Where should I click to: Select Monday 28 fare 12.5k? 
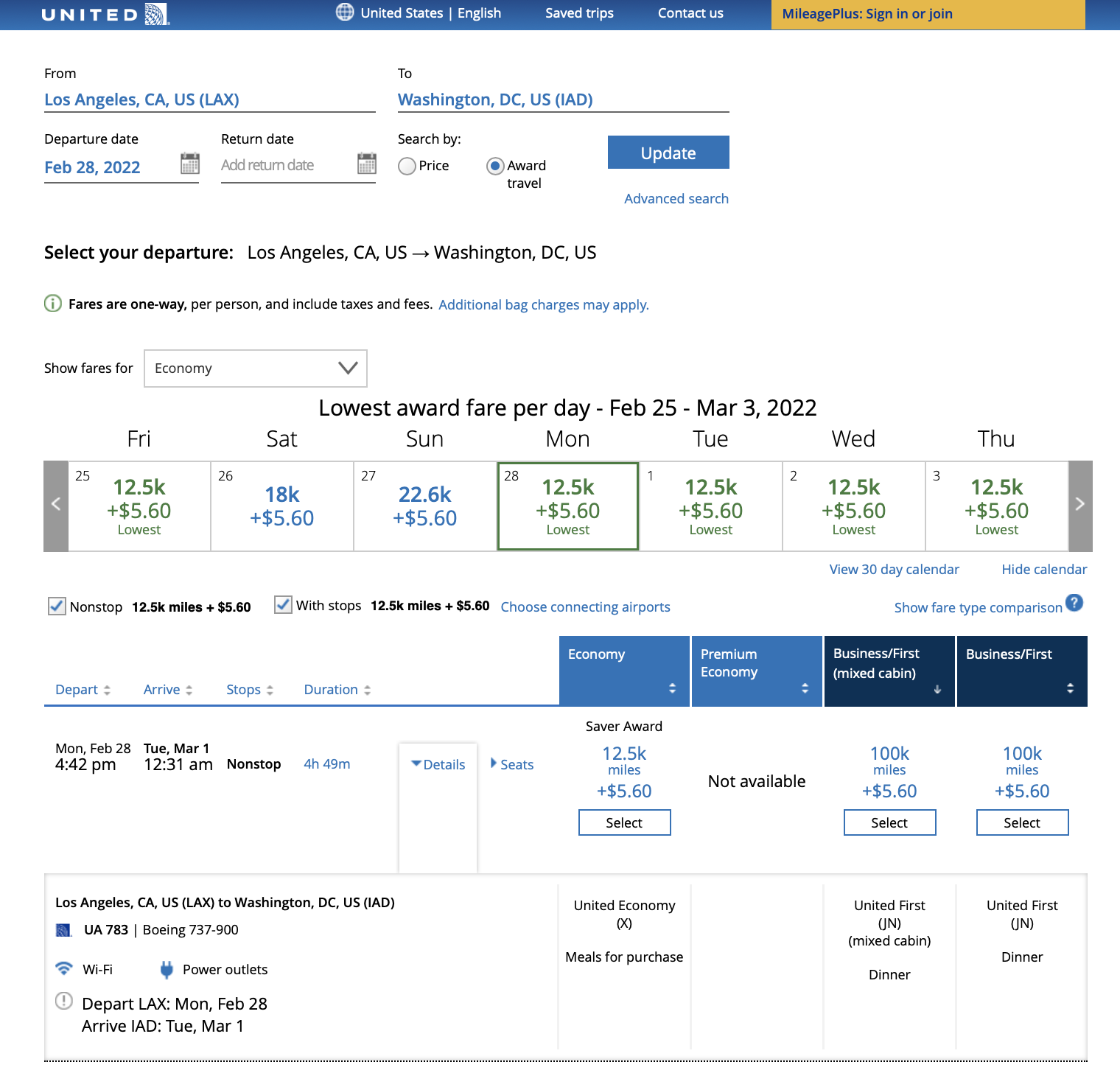pos(568,506)
